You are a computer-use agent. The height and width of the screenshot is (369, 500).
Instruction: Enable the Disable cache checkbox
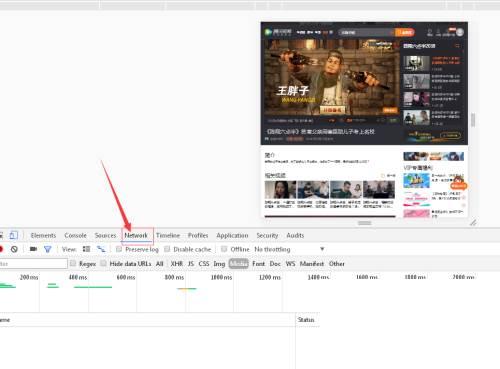point(167,249)
